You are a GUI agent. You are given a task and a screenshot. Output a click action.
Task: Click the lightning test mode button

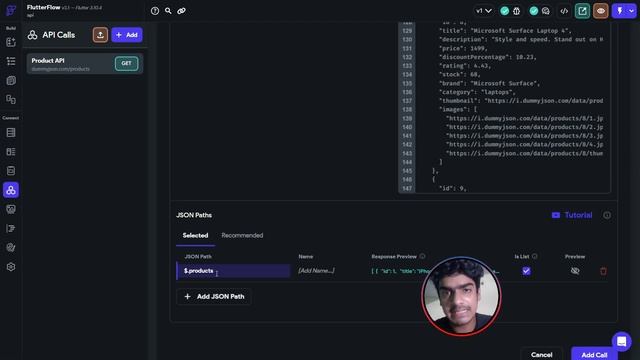pos(620,11)
